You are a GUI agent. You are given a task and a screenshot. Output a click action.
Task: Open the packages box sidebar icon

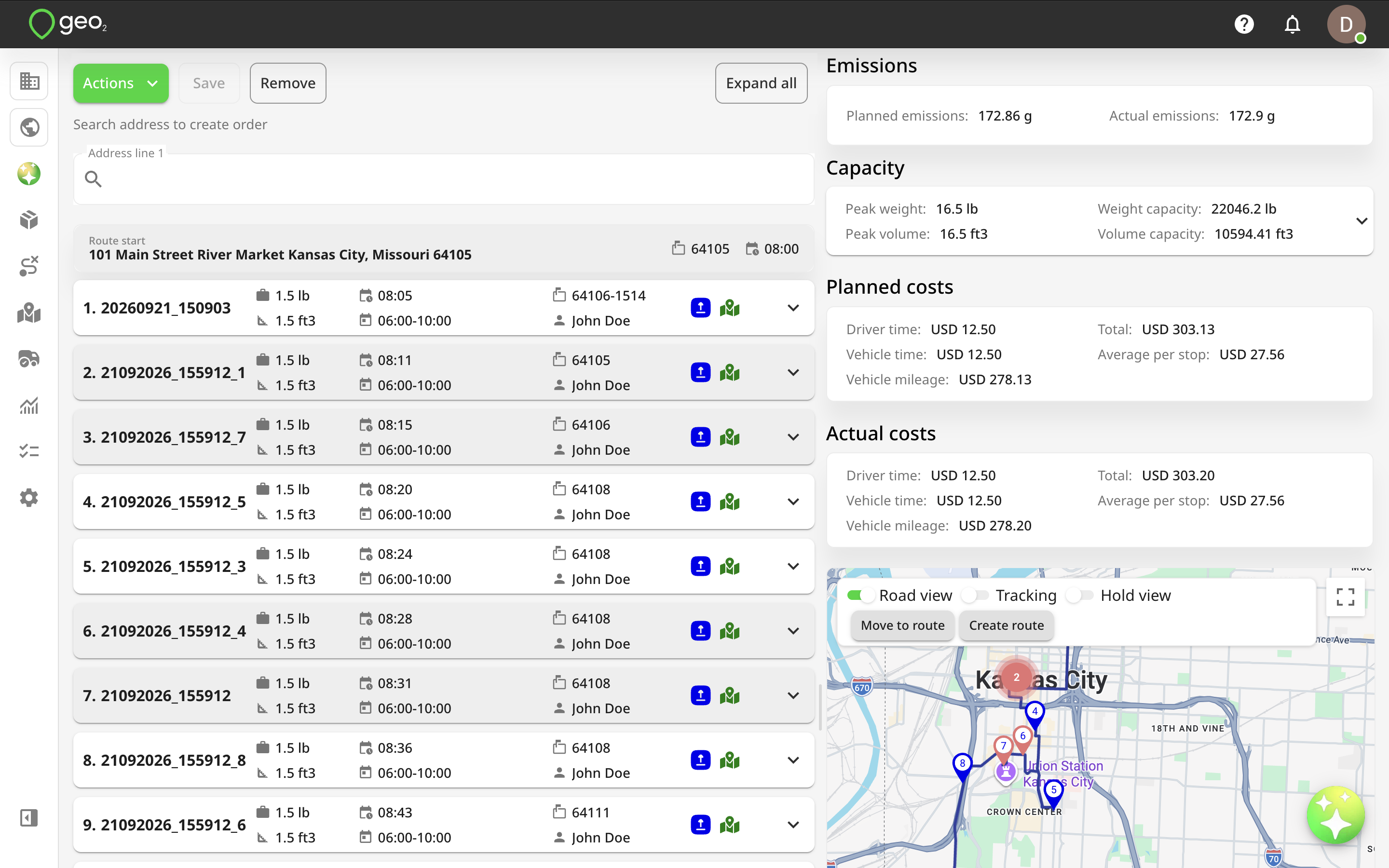coord(29,220)
